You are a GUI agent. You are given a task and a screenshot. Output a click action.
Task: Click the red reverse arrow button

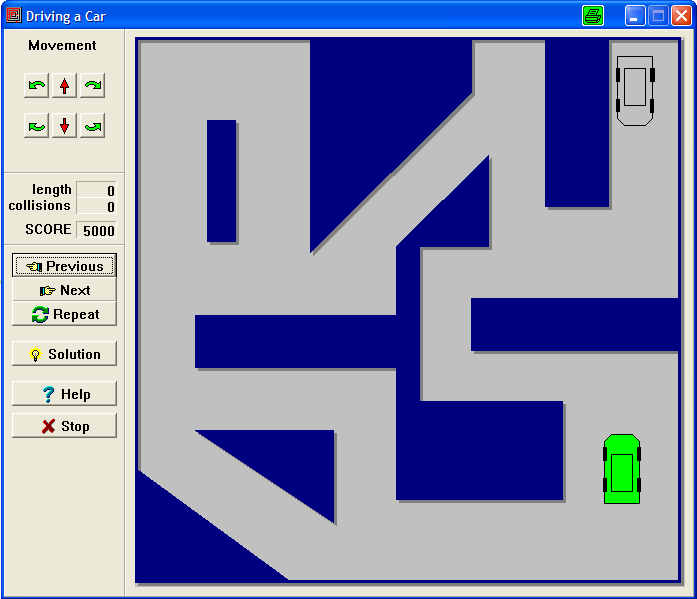pos(64,126)
